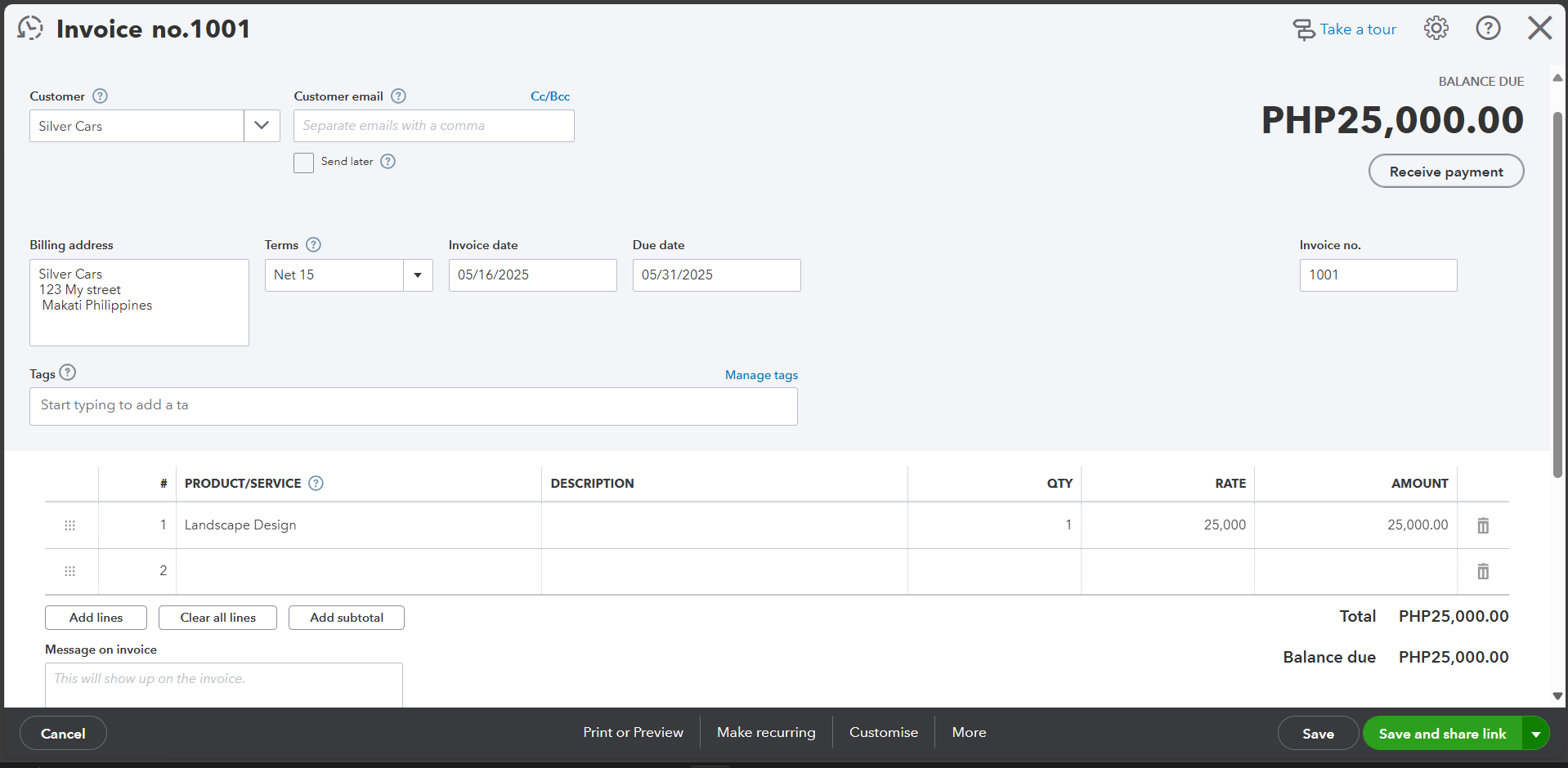Open the Net 15 terms dropdown
The image size is (1568, 768).
tap(418, 275)
